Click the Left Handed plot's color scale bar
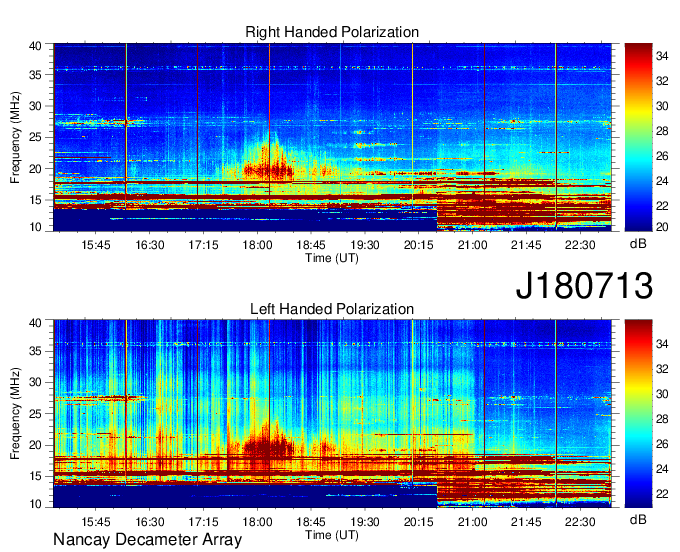The image size is (680, 552). tap(638, 413)
